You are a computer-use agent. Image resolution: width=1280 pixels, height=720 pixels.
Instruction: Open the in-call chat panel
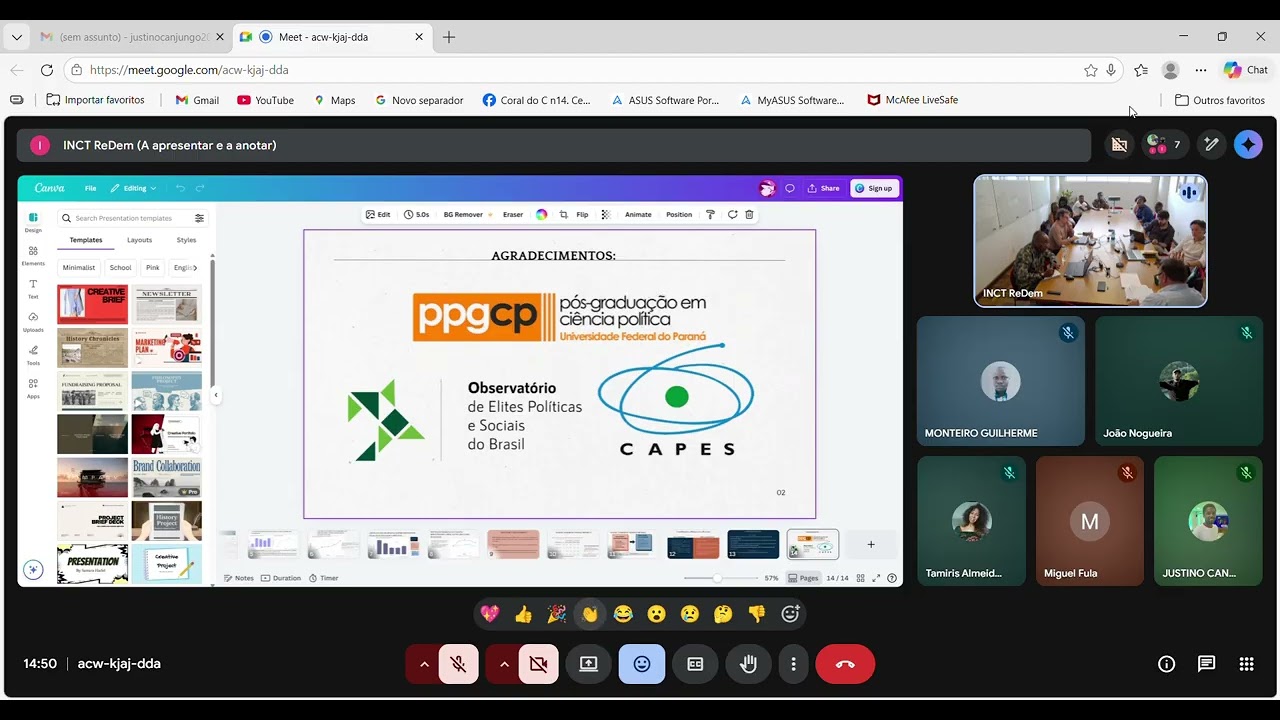click(x=1206, y=664)
